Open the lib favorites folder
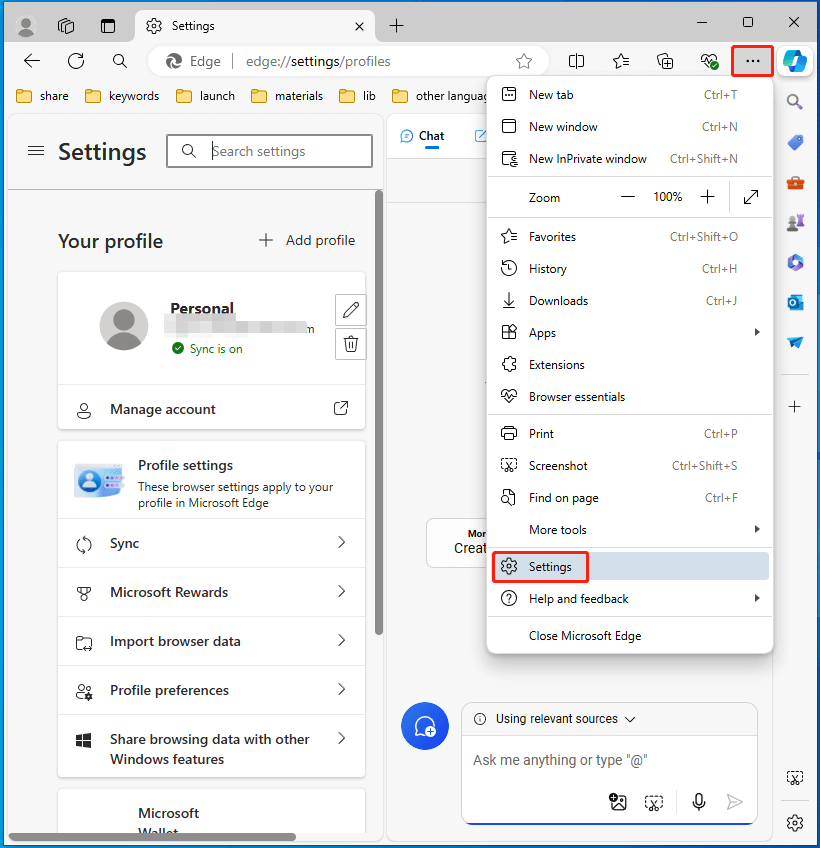The width and height of the screenshot is (820, 848). pos(357,96)
